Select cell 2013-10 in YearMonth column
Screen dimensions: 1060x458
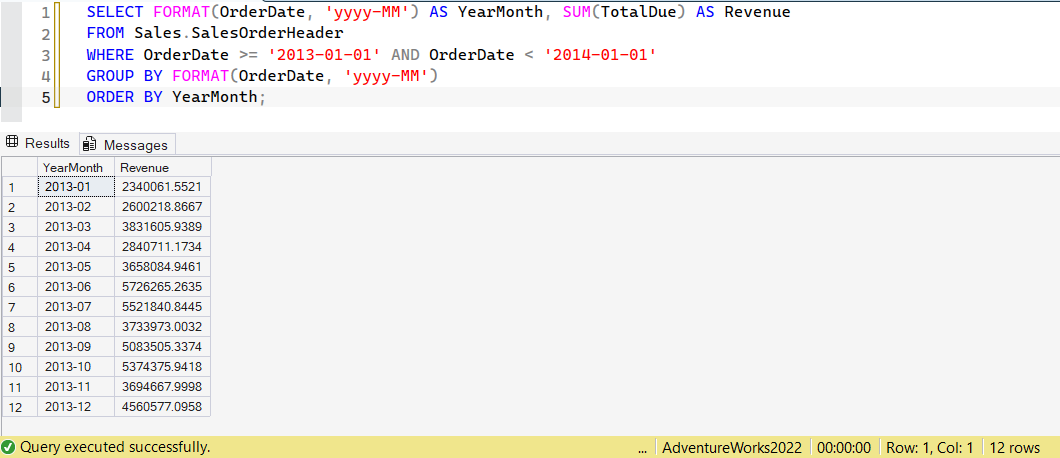coord(76,367)
